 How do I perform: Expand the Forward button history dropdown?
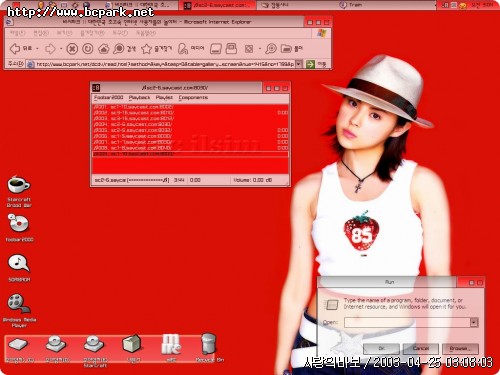(61, 49)
